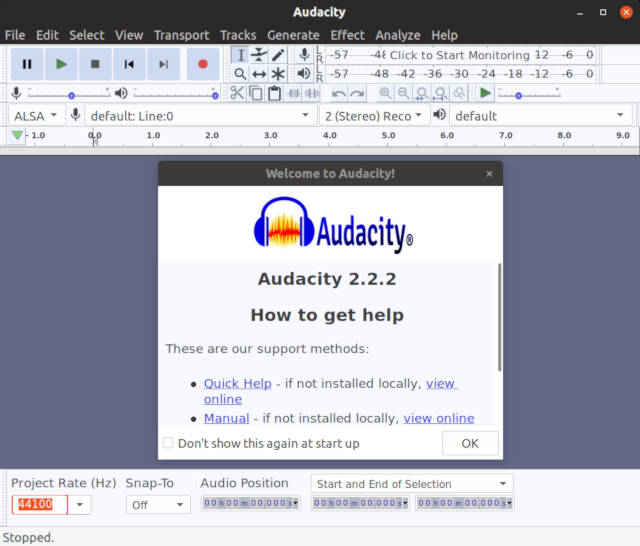
Task: Click the Zoom In magnifier
Action: 384,93
